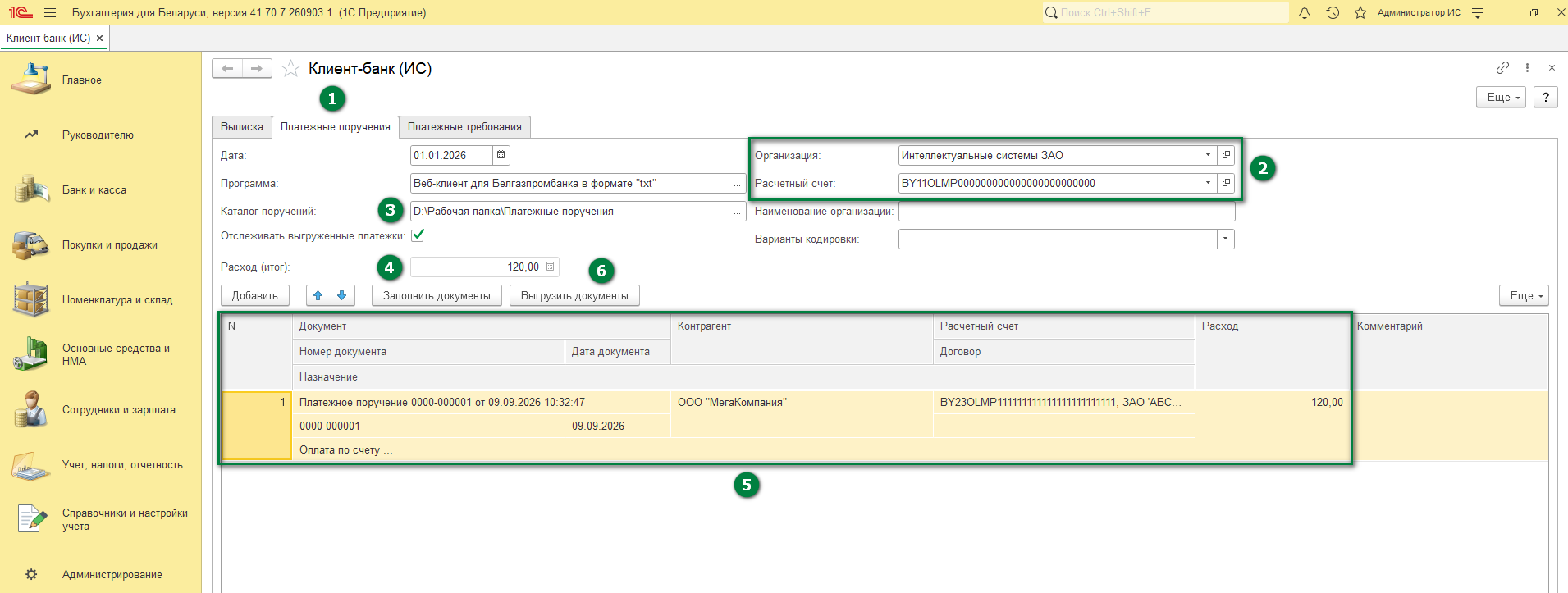Open service settings icon next to Администратор ИС
The height and width of the screenshot is (593, 1568).
[1478, 13]
